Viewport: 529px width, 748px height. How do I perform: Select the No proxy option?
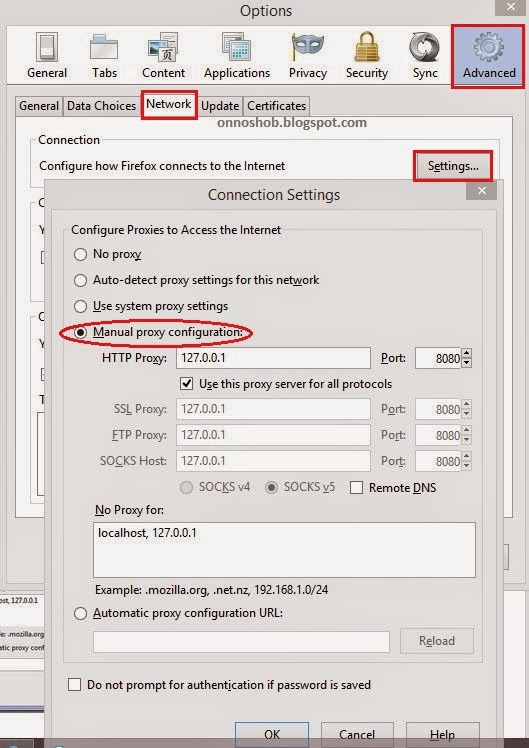point(80,254)
